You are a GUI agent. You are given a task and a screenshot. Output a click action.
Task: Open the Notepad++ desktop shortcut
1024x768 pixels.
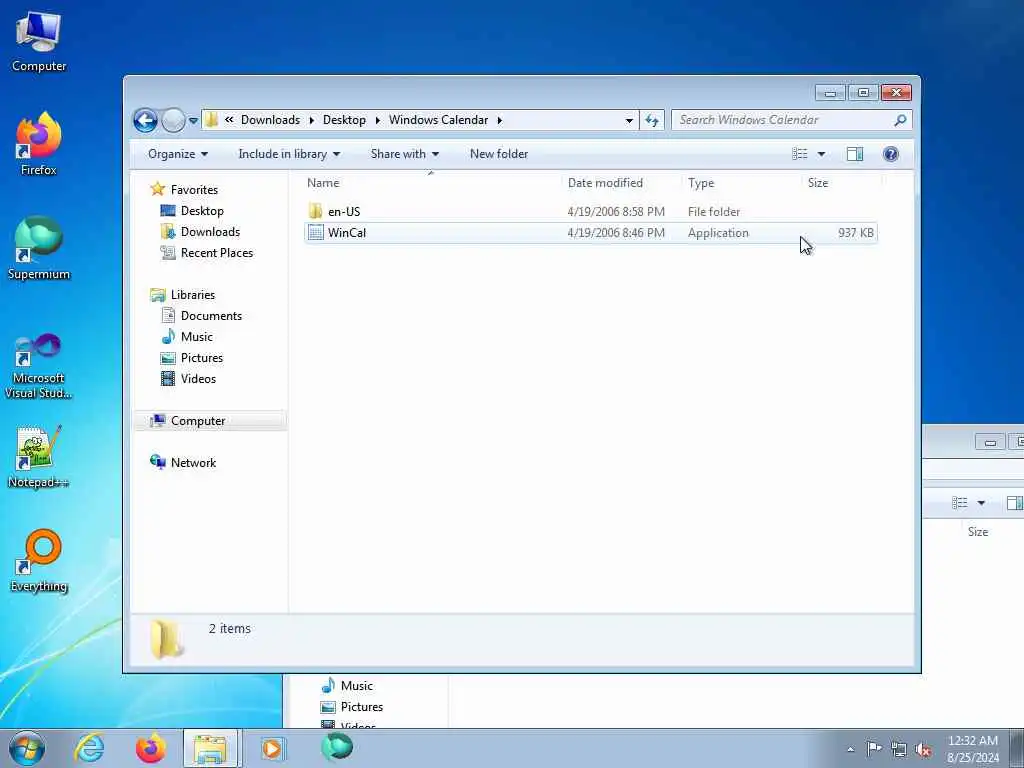point(39,457)
